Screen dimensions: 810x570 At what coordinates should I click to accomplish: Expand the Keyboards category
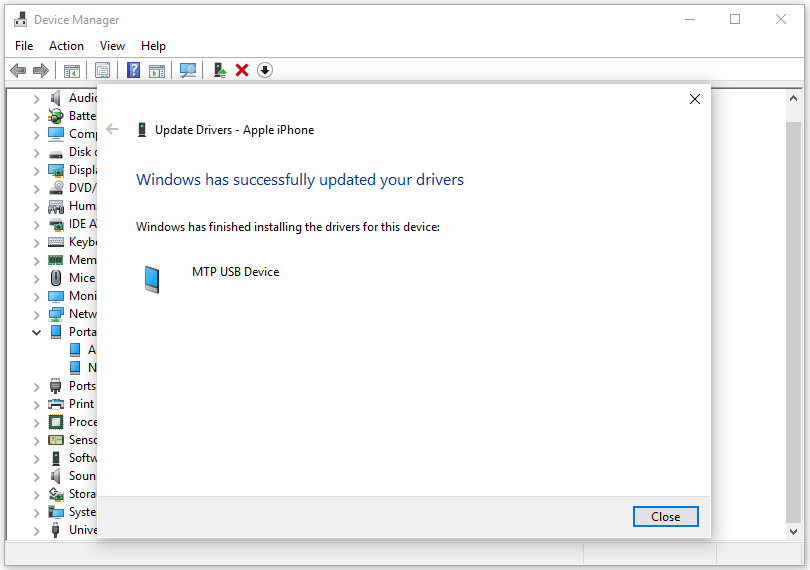pos(36,243)
